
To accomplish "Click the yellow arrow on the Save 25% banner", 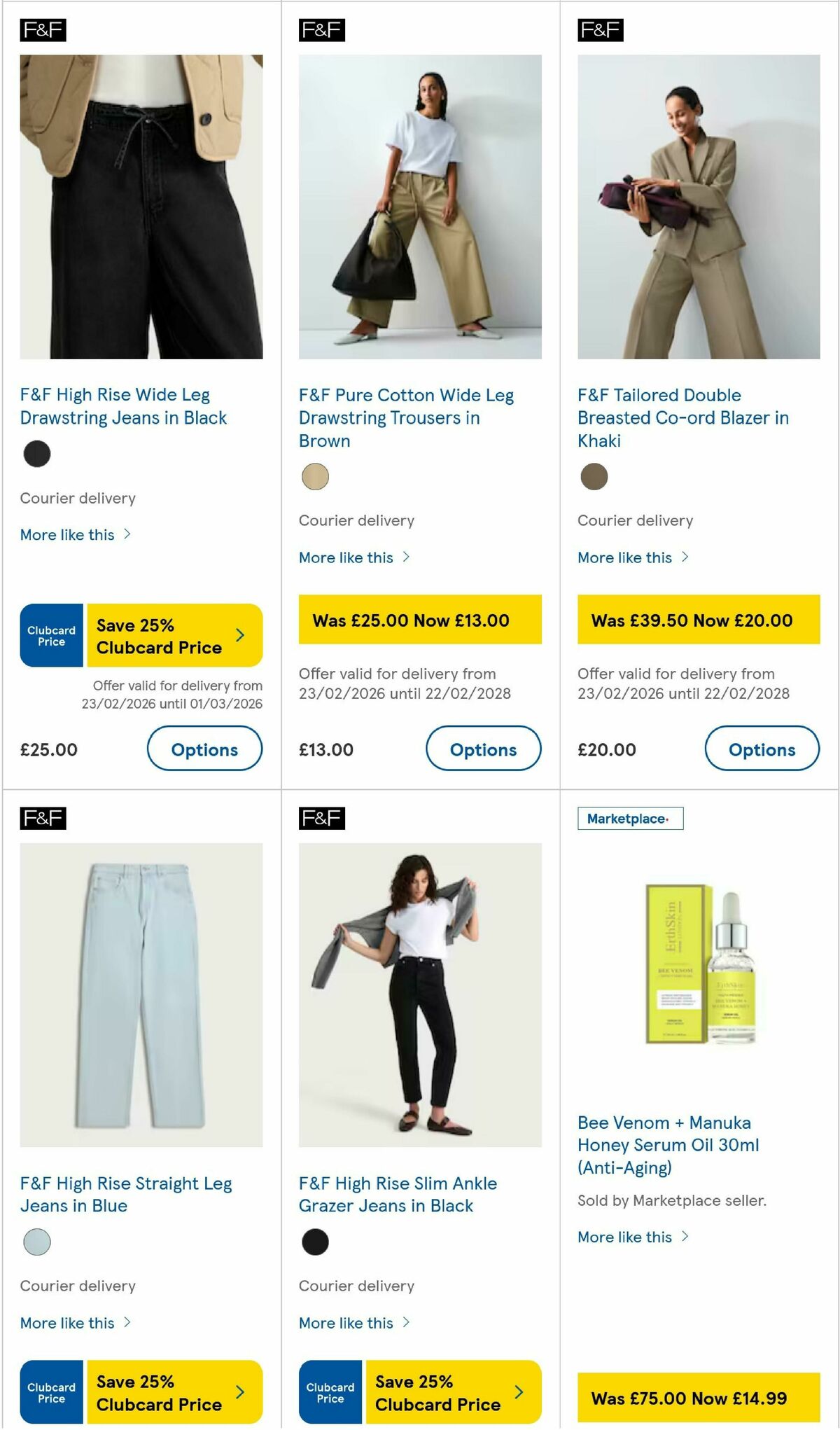I will [x=239, y=634].
